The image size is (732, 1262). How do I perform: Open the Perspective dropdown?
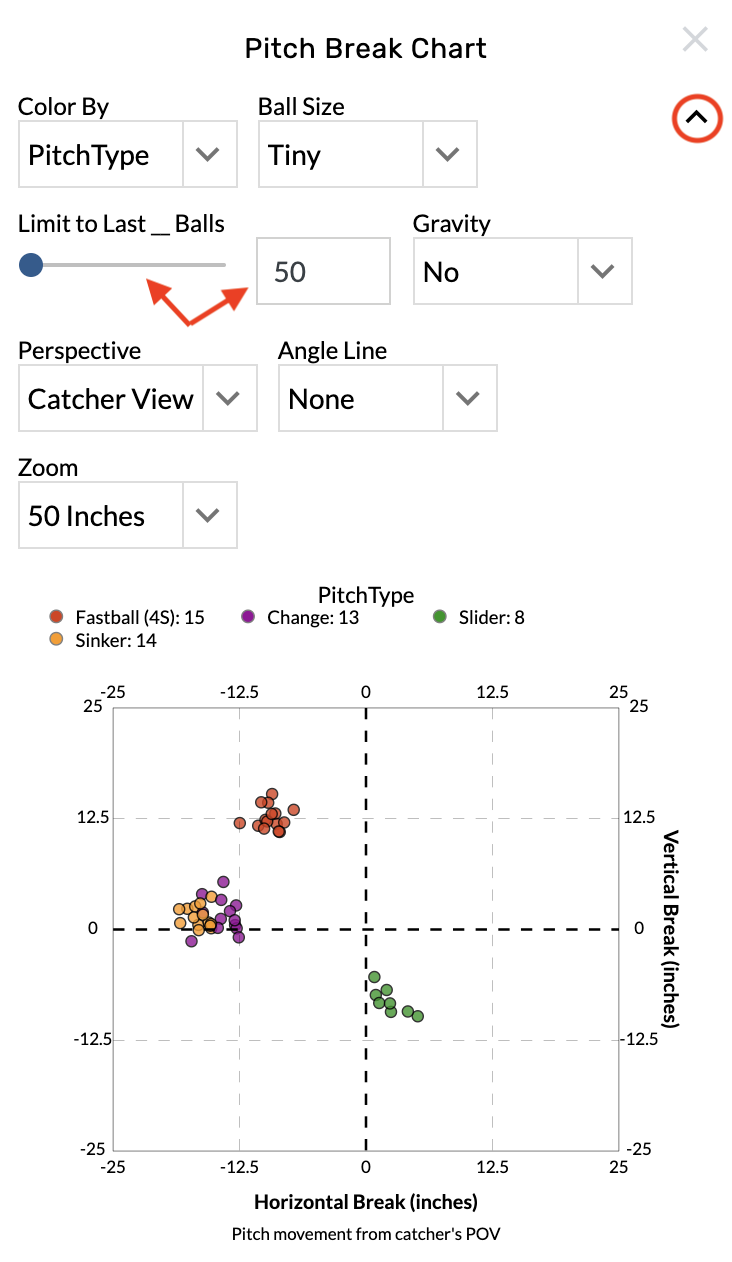tap(137, 398)
